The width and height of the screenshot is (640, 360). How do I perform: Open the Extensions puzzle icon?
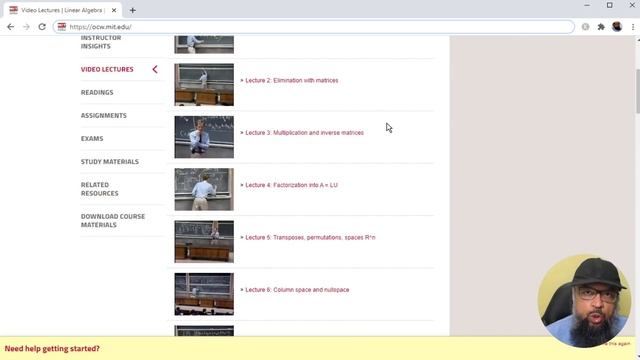(601, 27)
